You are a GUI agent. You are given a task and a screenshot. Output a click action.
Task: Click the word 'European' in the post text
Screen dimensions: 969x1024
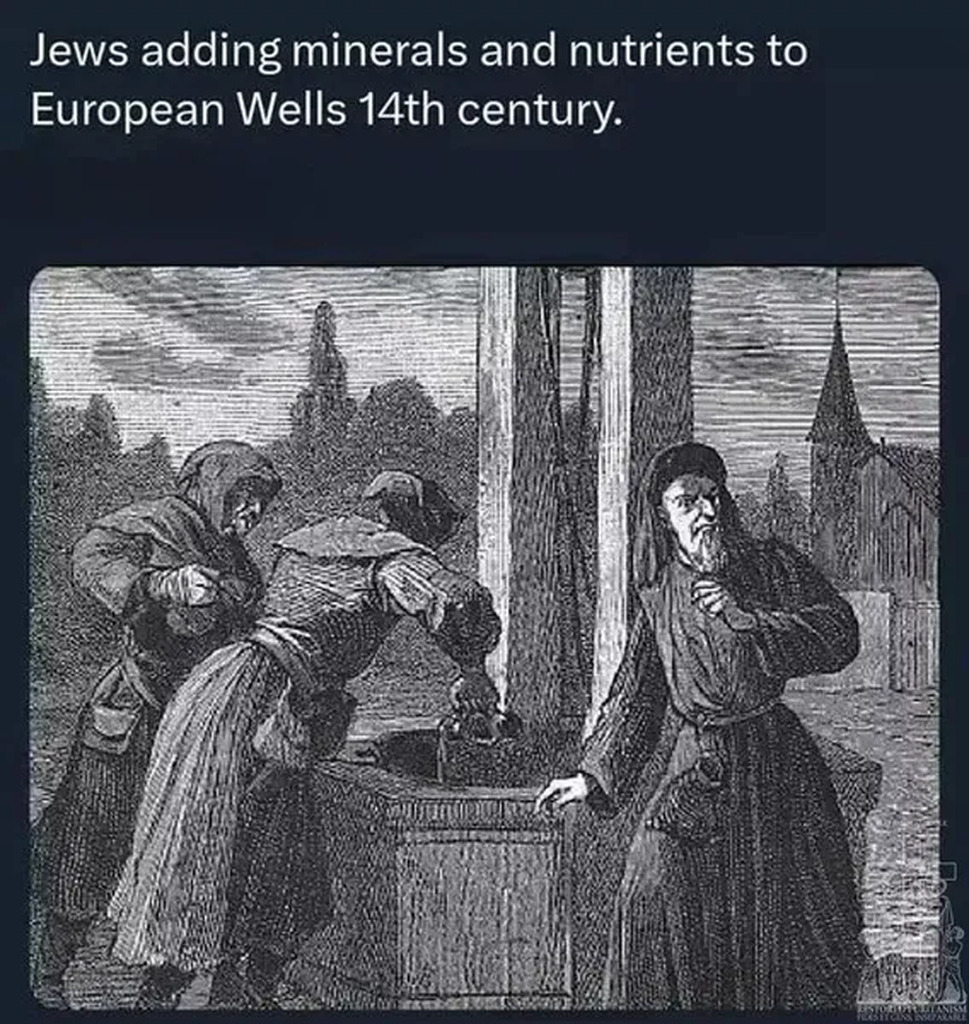tap(127, 110)
